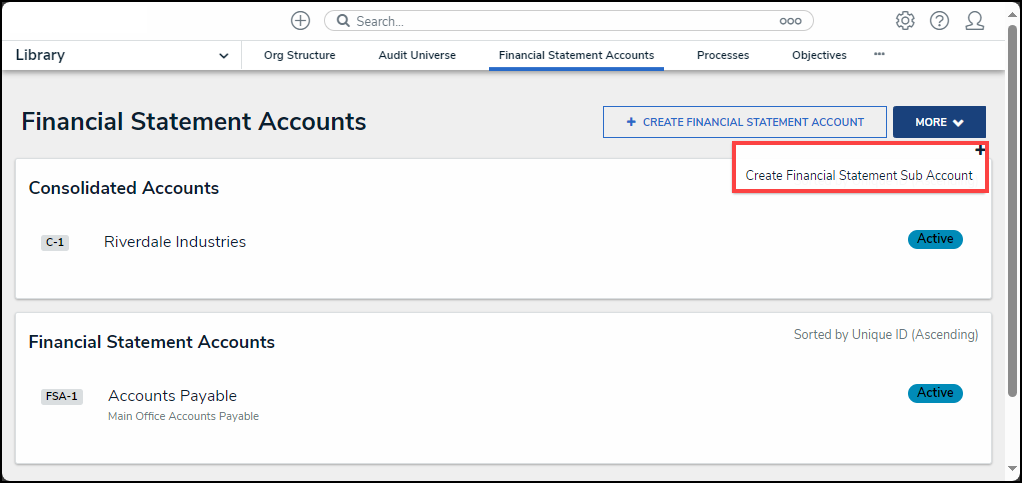Click the advanced search ellipsis icon
The height and width of the screenshot is (483, 1022).
(791, 21)
